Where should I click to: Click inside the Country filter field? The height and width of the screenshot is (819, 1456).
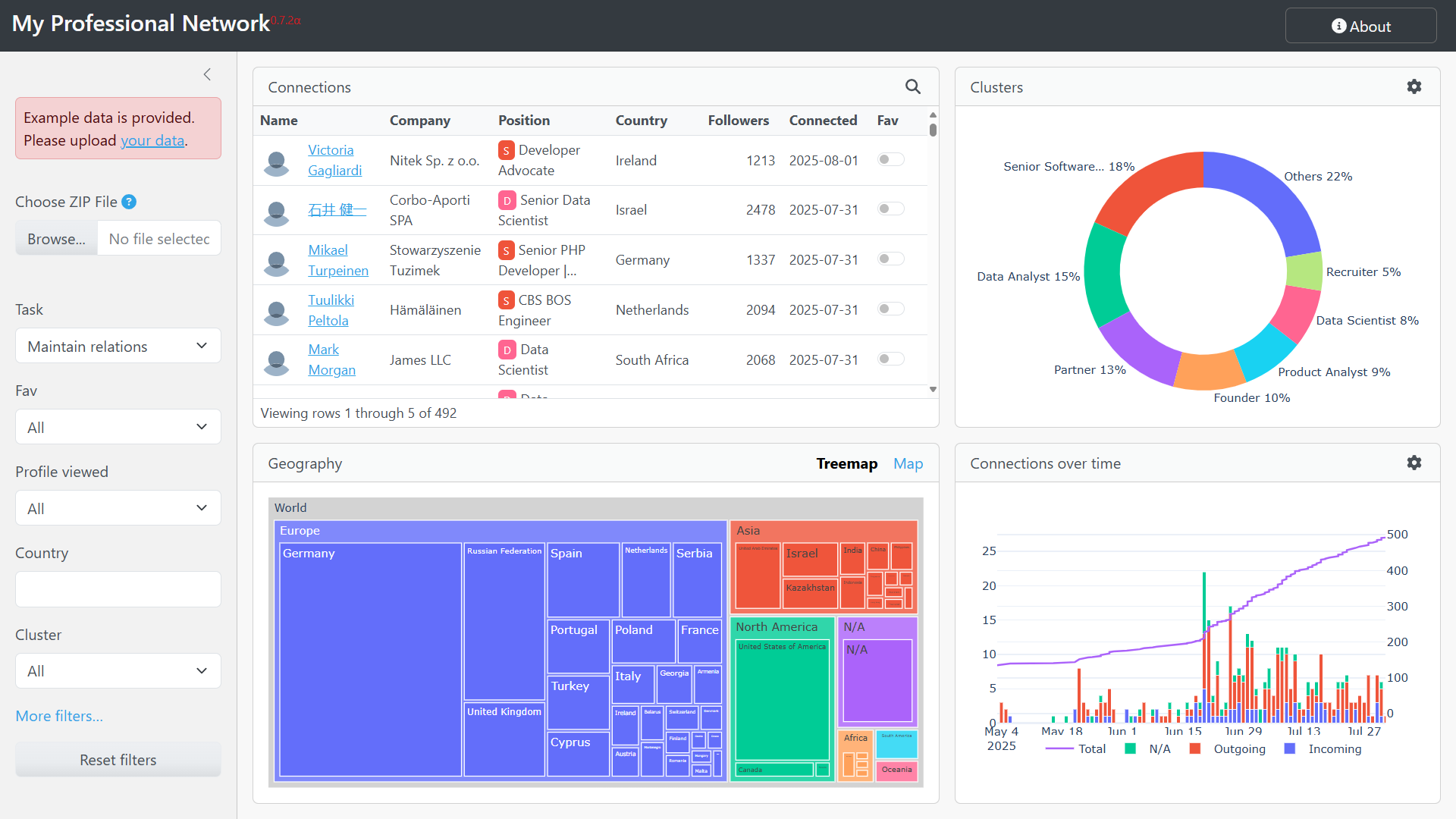tap(118, 589)
